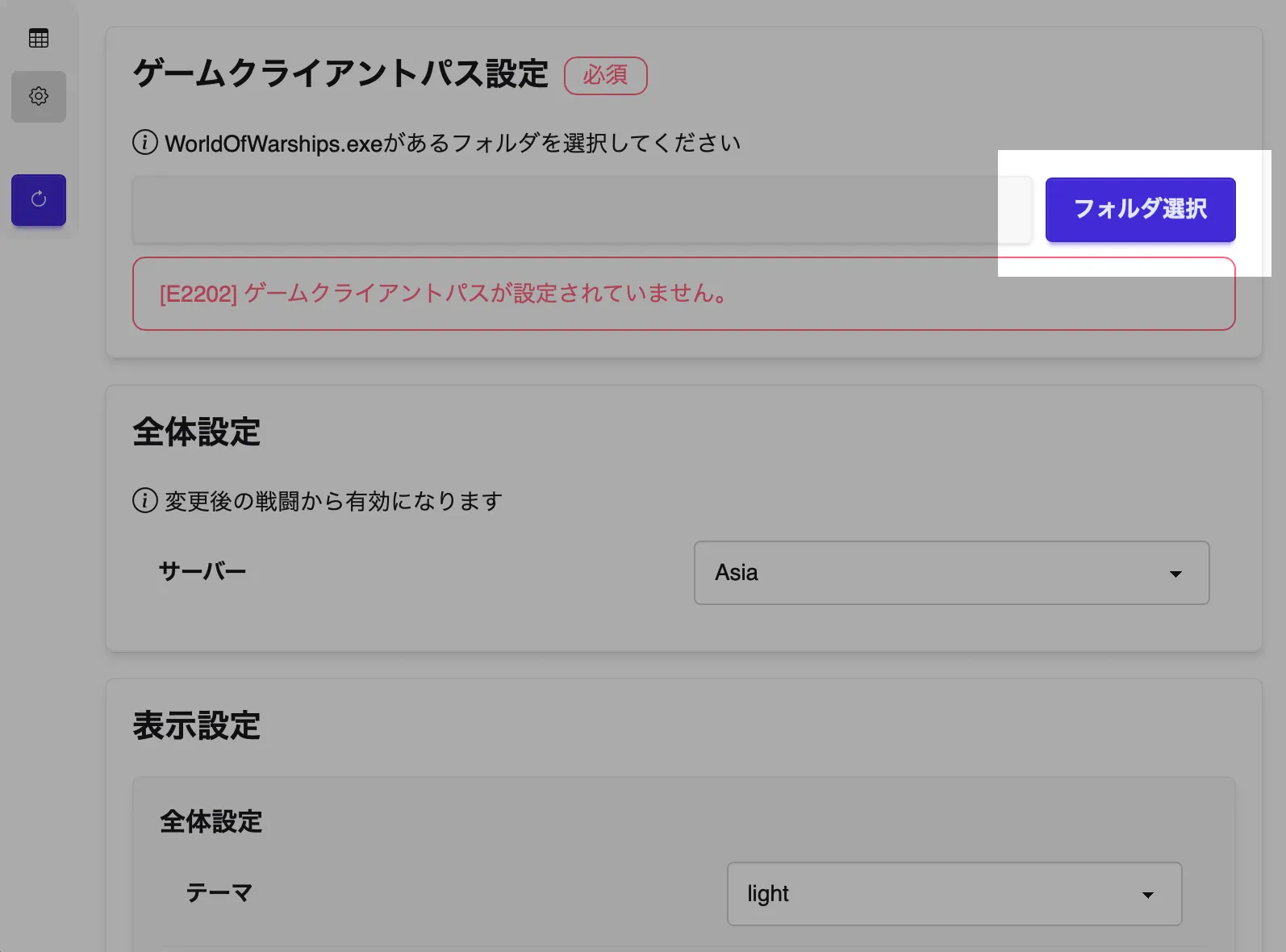1286x952 pixels.
Task: Click the テーマ label
Action: coord(219,892)
